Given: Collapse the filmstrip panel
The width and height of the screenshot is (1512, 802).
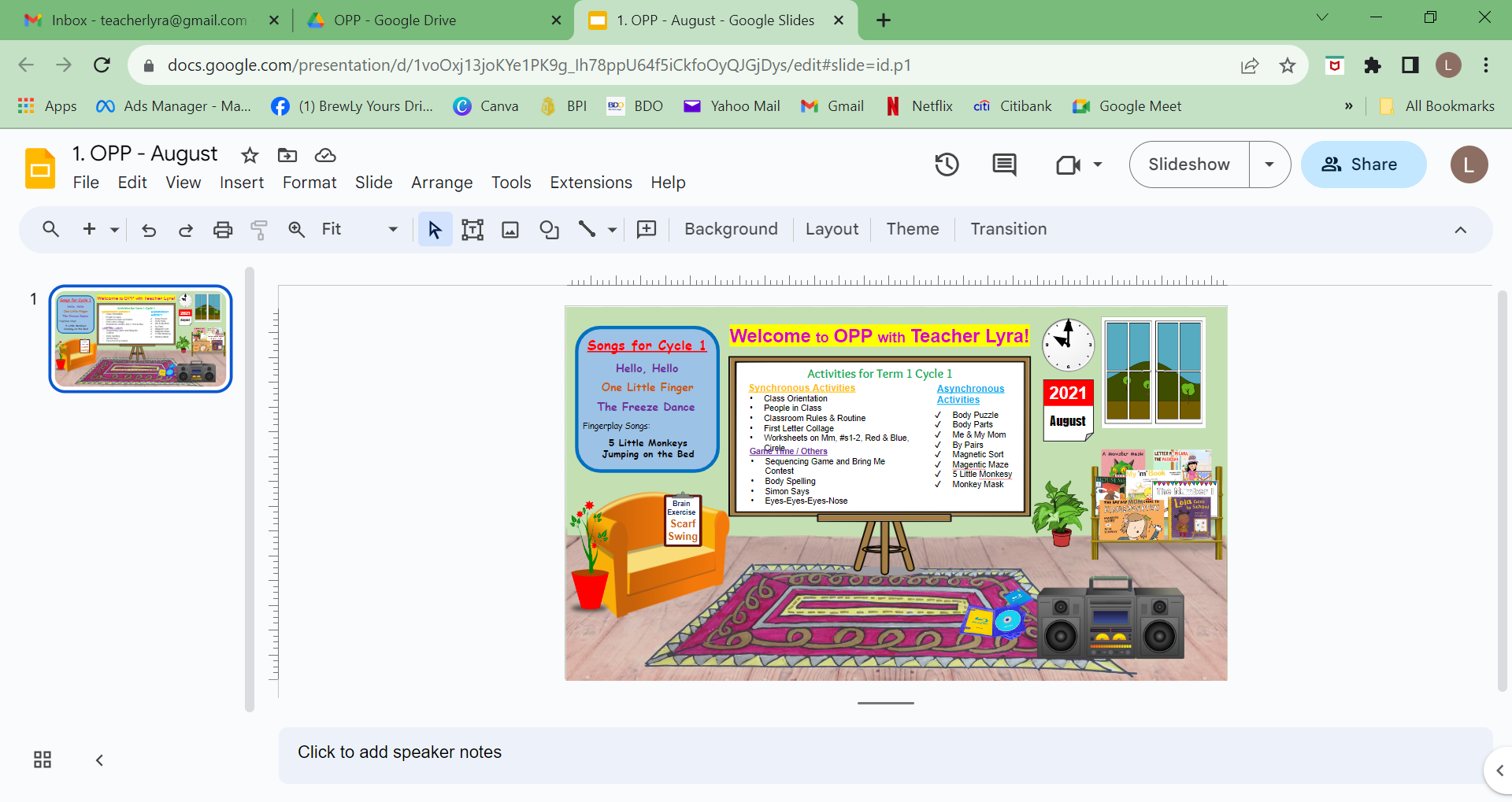Looking at the screenshot, I should tap(99, 759).
